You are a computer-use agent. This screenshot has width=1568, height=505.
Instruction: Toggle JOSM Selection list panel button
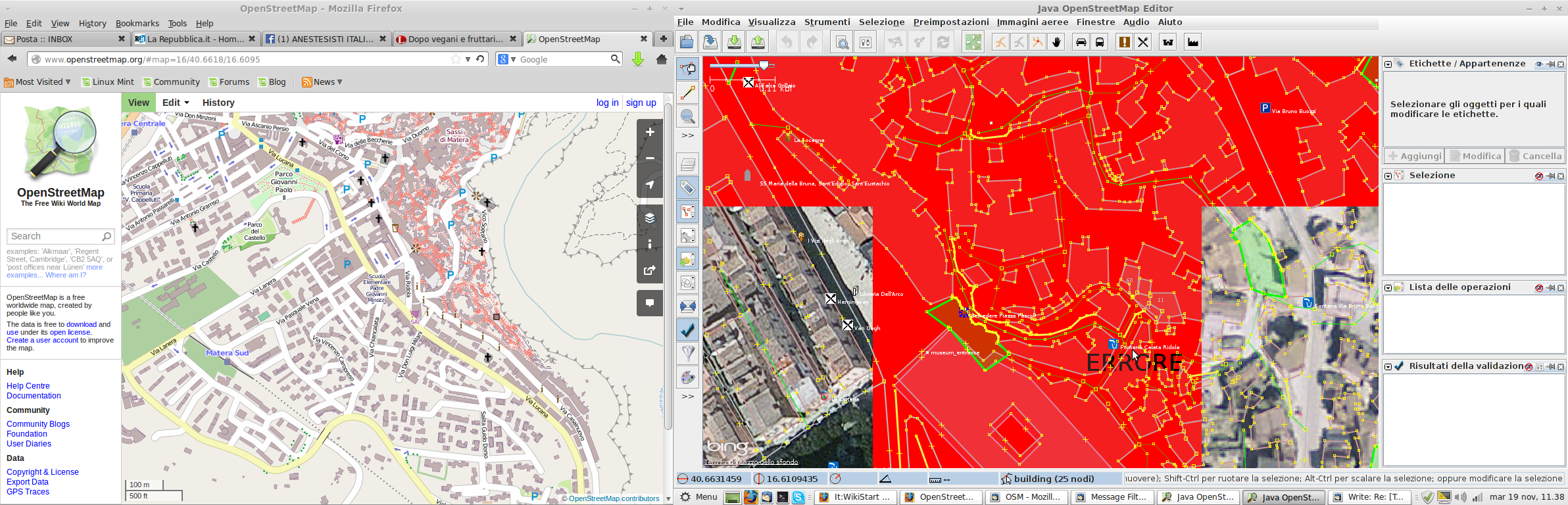(x=687, y=212)
